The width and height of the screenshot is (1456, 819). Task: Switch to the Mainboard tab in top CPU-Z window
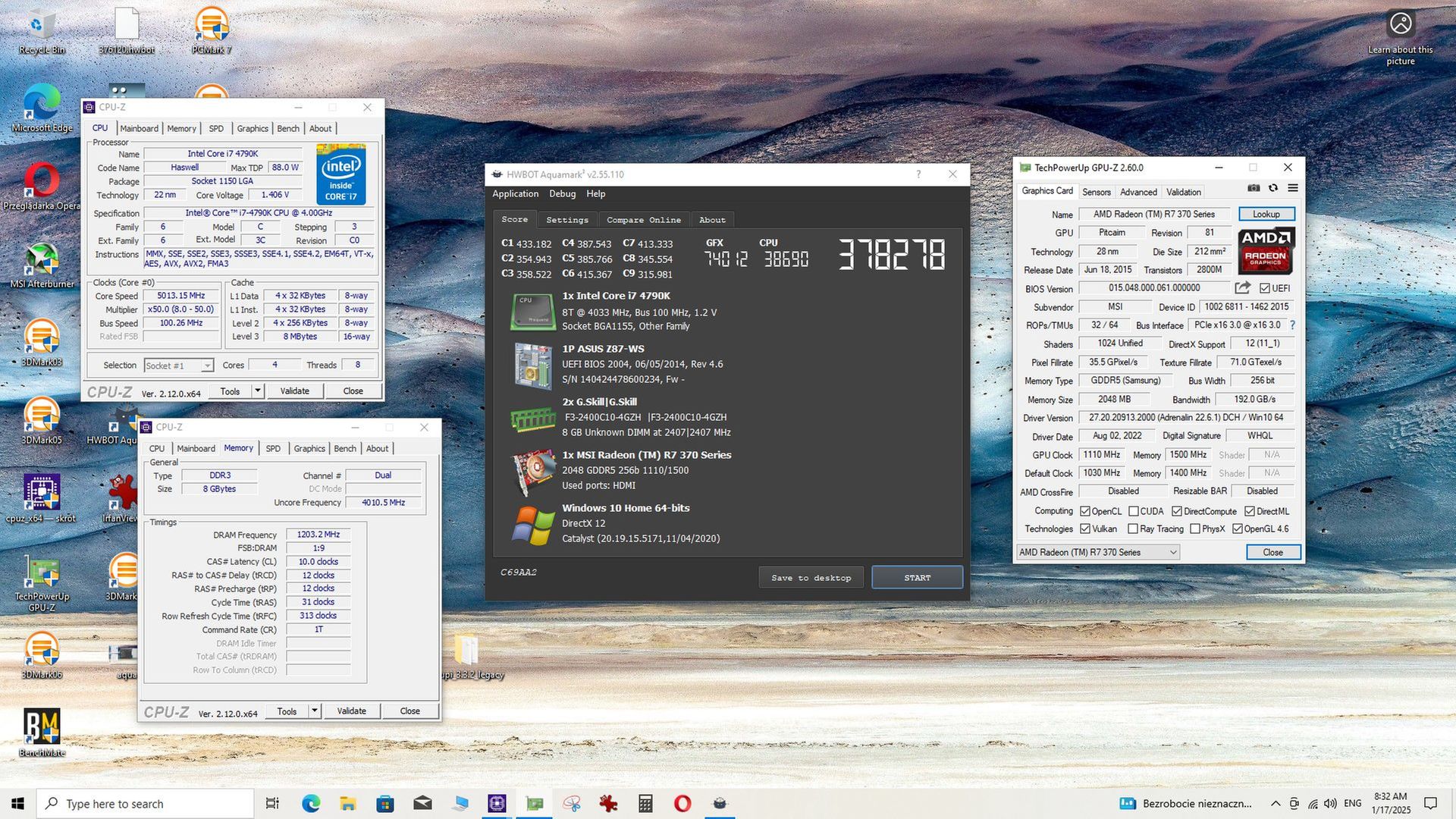(x=139, y=128)
